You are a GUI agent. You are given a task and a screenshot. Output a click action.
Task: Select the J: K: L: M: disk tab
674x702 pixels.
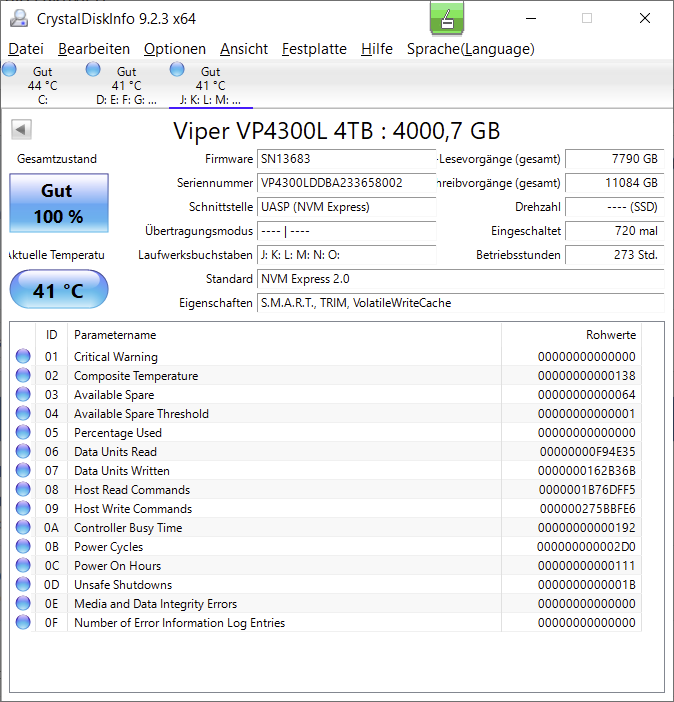pyautogui.click(x=211, y=85)
